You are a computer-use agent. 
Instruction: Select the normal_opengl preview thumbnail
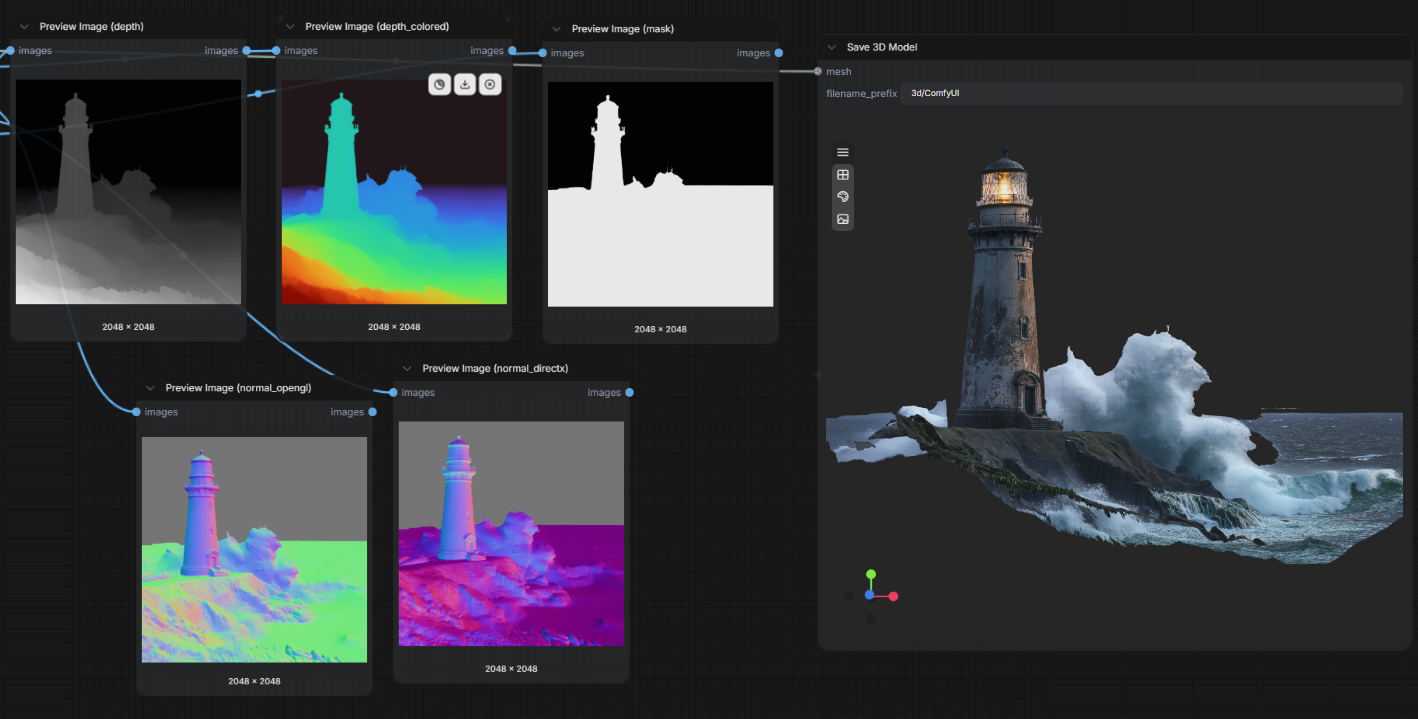254,549
